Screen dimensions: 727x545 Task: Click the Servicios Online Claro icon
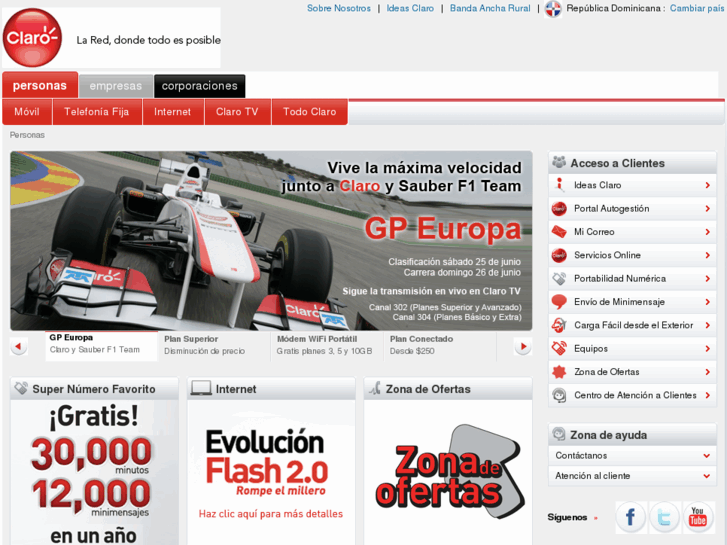[559, 255]
